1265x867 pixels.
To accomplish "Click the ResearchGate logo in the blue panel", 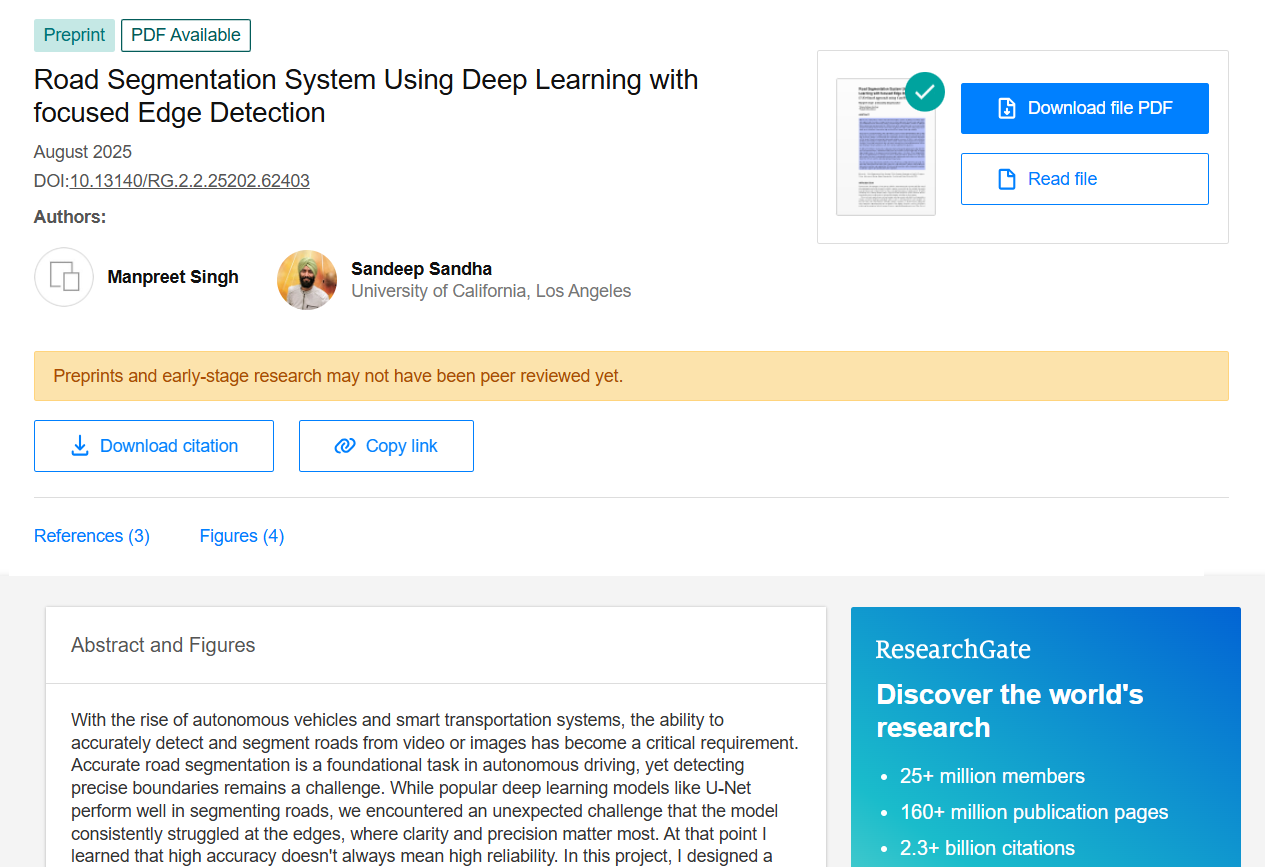I will coord(953,650).
